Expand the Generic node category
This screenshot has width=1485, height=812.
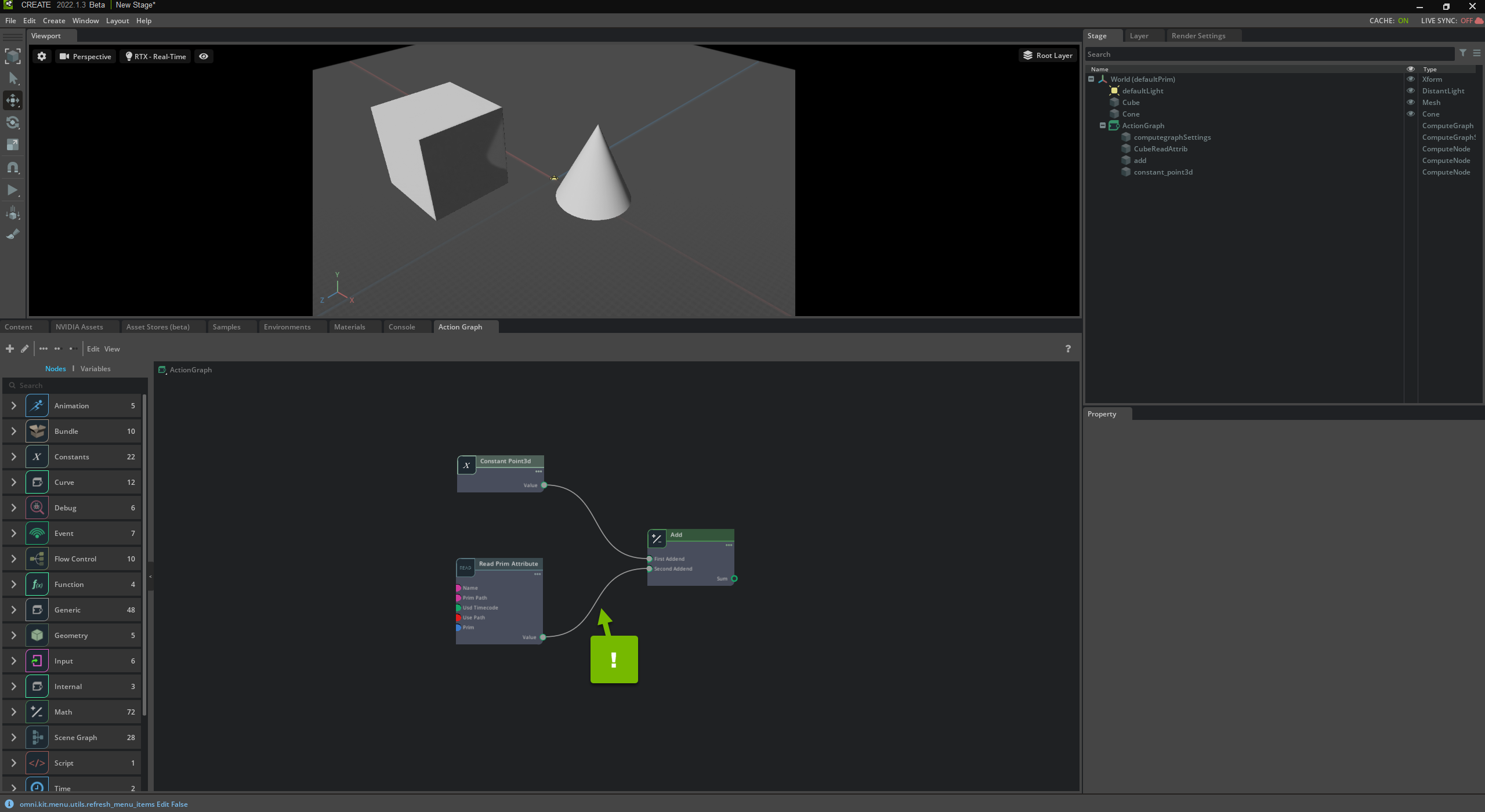pyautogui.click(x=13, y=610)
